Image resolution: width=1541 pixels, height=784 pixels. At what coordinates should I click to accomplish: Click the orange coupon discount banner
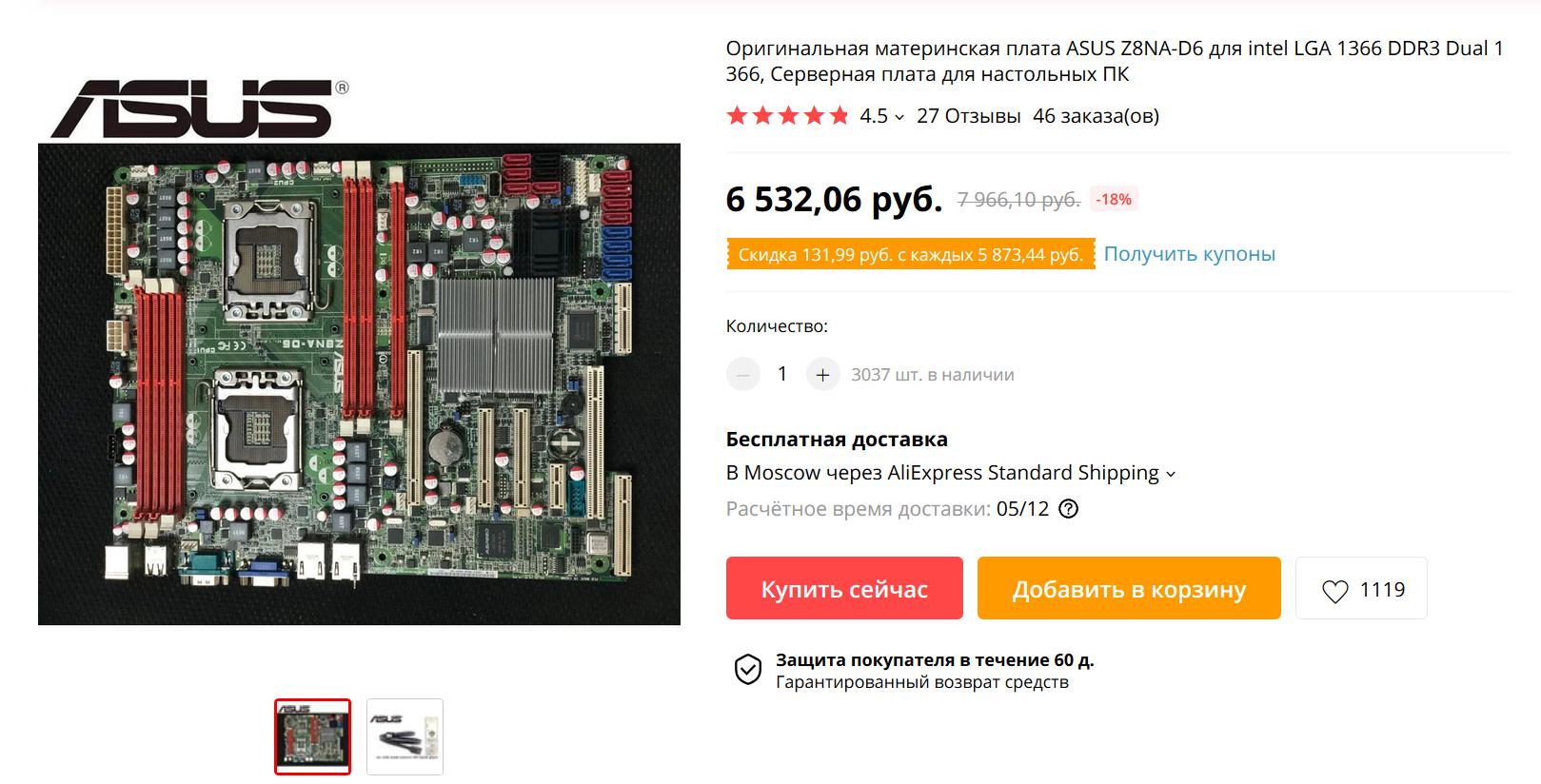pos(910,255)
